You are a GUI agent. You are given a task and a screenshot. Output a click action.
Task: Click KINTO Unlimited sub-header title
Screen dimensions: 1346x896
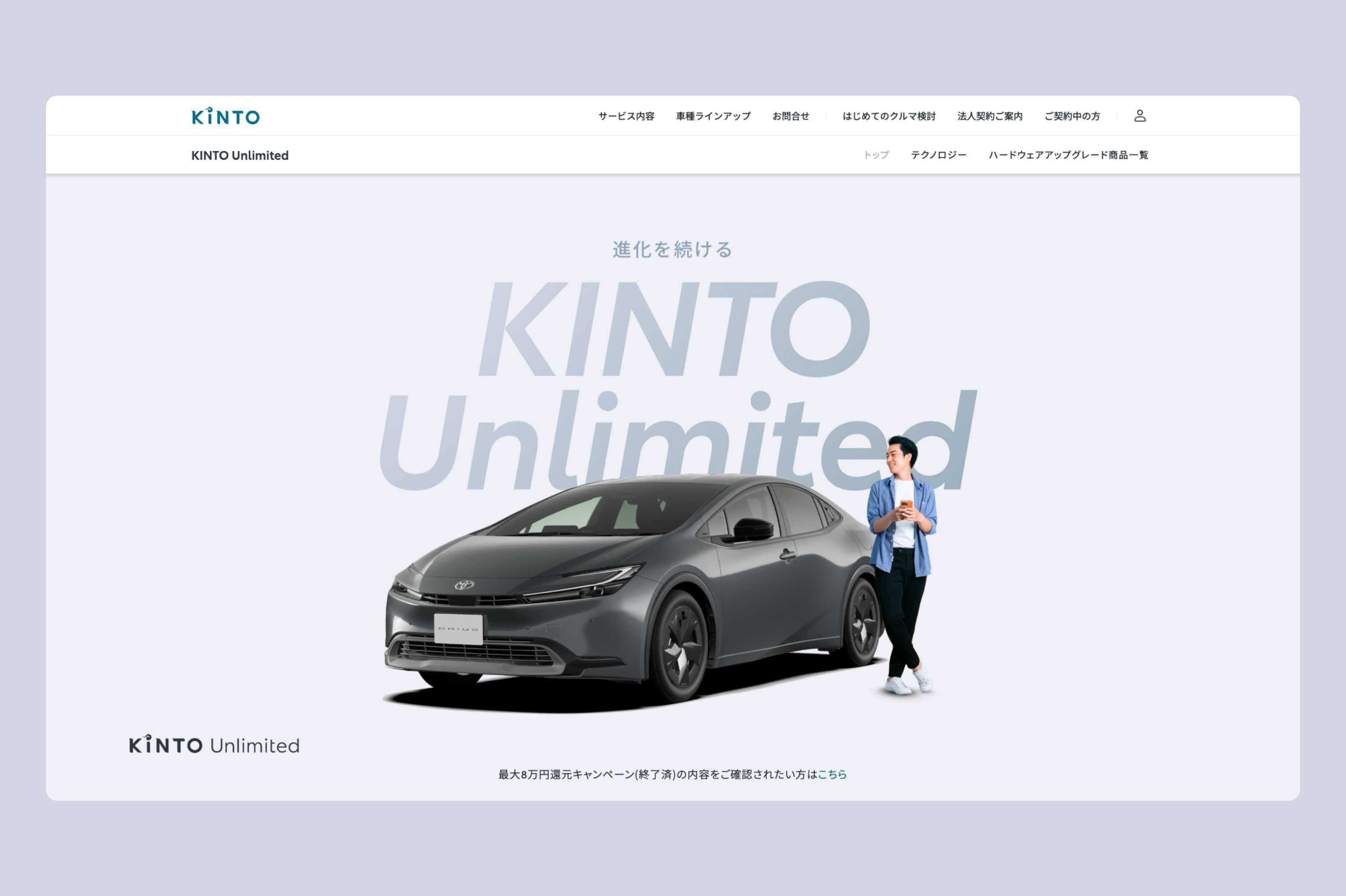coord(240,156)
